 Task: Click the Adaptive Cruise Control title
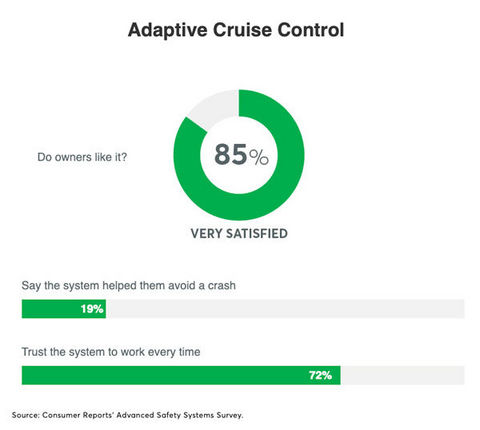point(236,30)
